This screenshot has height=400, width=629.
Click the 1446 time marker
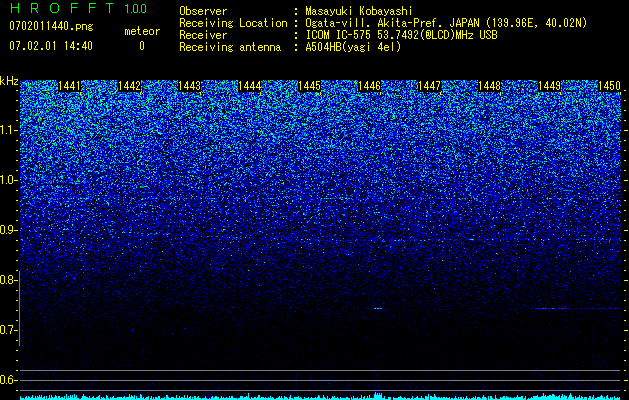[369, 86]
